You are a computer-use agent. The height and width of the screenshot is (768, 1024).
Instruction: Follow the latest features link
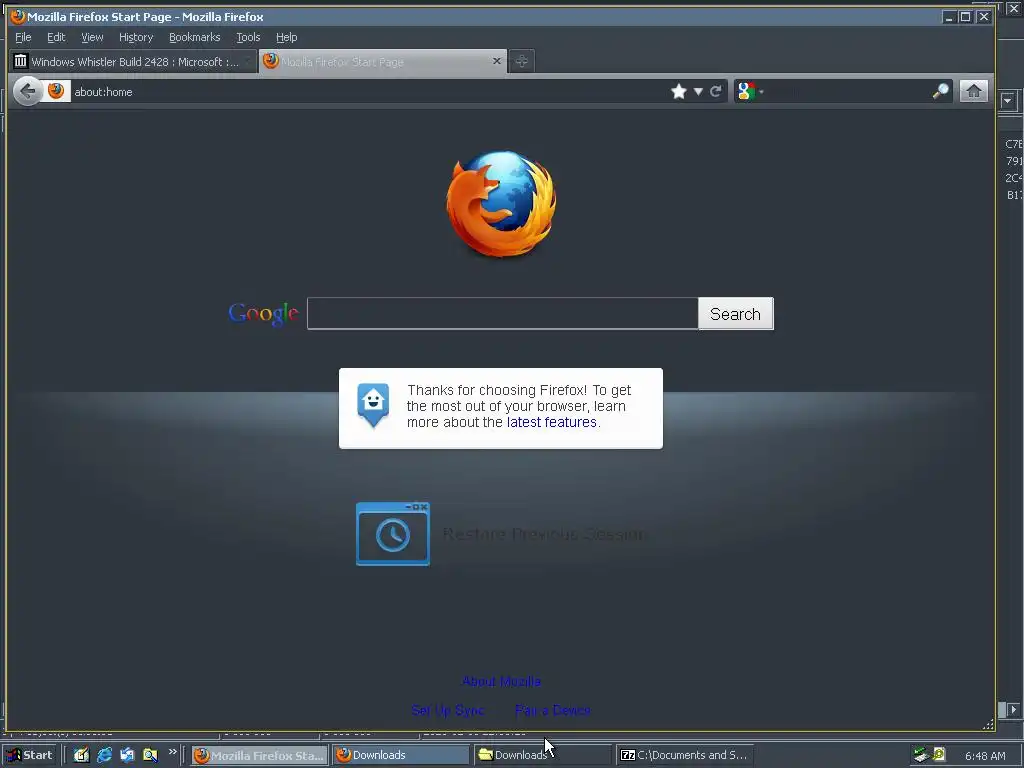click(552, 422)
